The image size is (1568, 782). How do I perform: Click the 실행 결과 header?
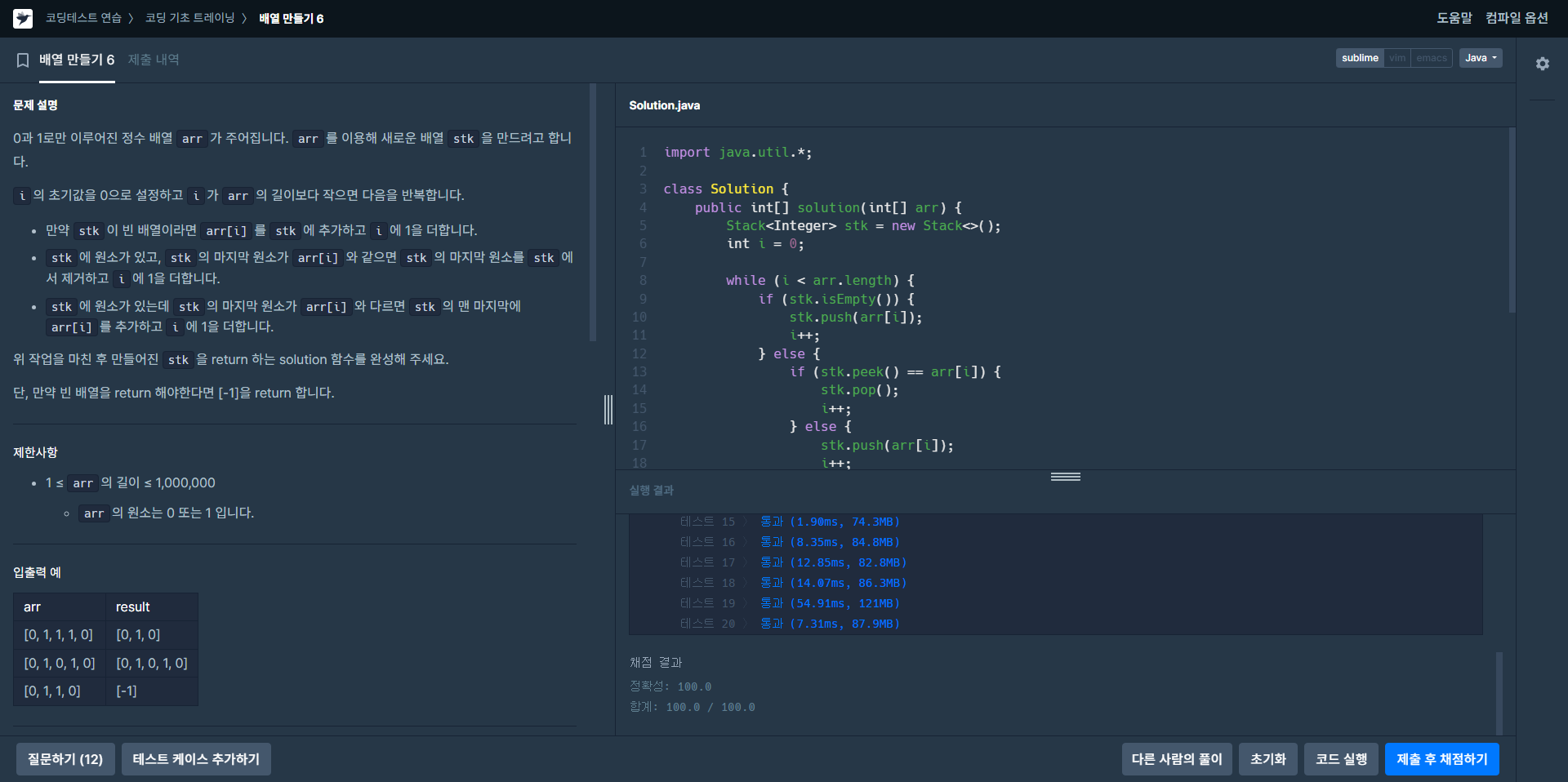click(652, 490)
